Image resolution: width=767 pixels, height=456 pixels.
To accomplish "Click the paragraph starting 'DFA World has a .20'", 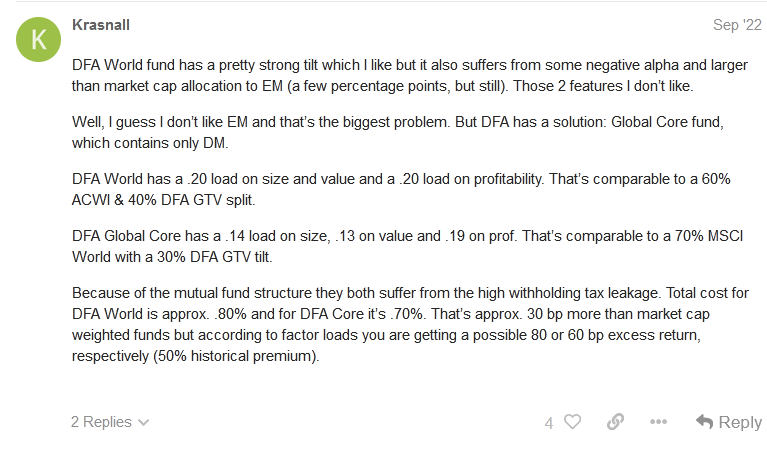I will point(401,189).
